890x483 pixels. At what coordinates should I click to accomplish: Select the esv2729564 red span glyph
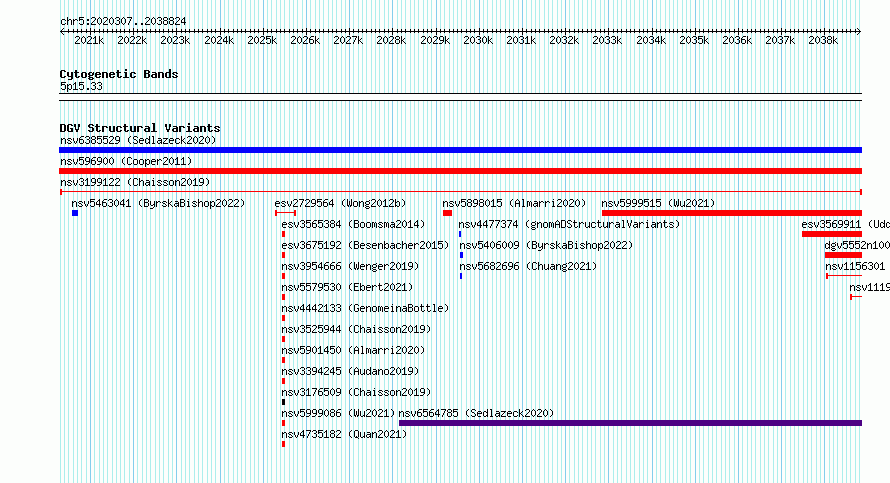click(x=286, y=213)
